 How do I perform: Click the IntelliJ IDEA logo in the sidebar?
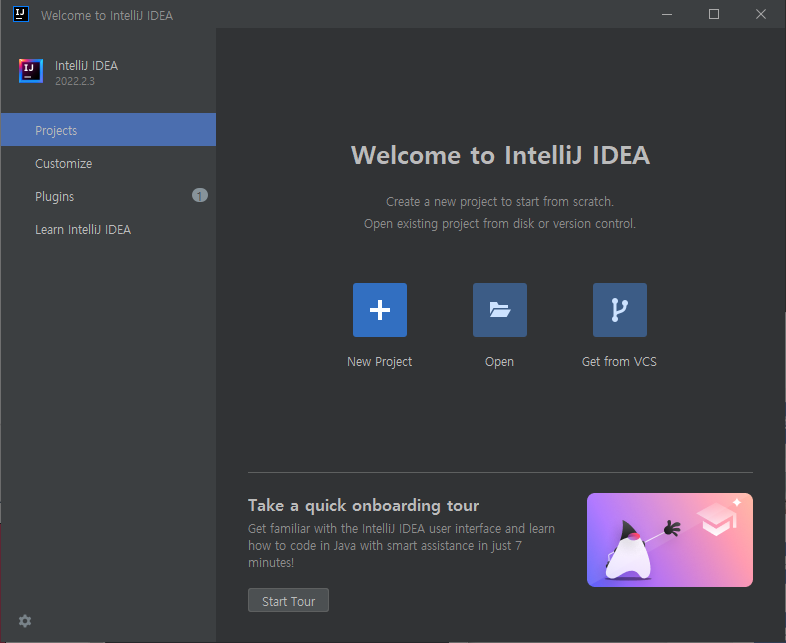point(31,71)
